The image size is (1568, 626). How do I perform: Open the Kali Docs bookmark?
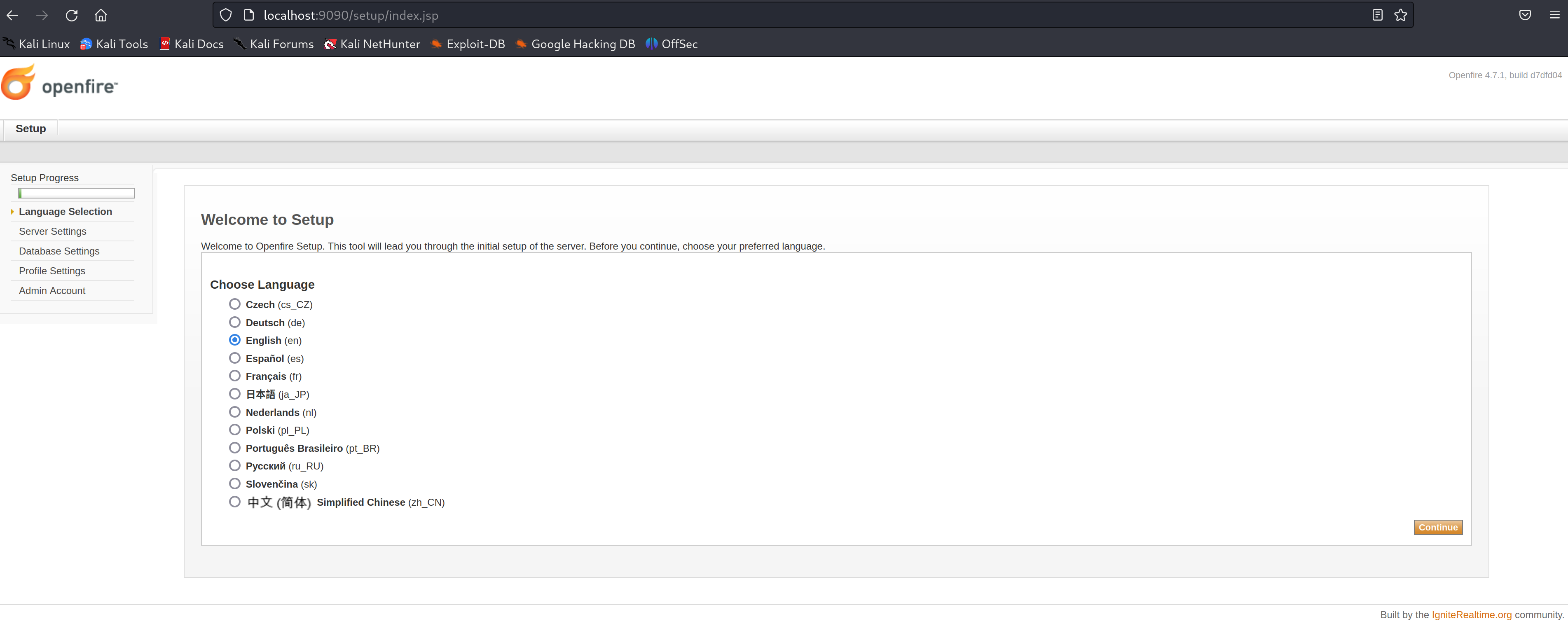pos(191,44)
